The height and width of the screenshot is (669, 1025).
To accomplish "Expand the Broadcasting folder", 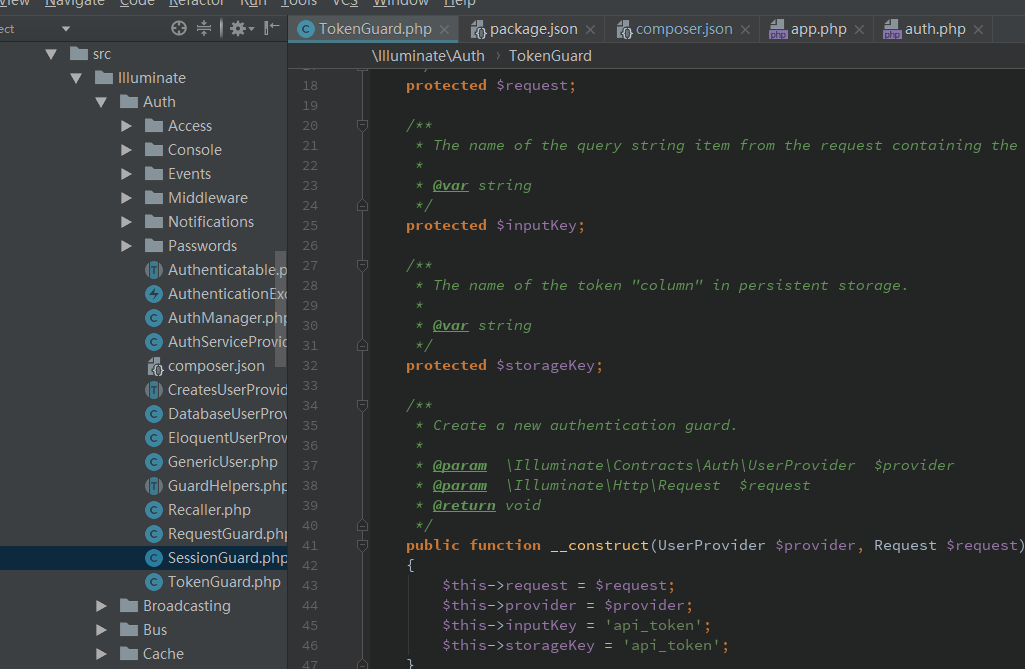I will tap(101, 606).
